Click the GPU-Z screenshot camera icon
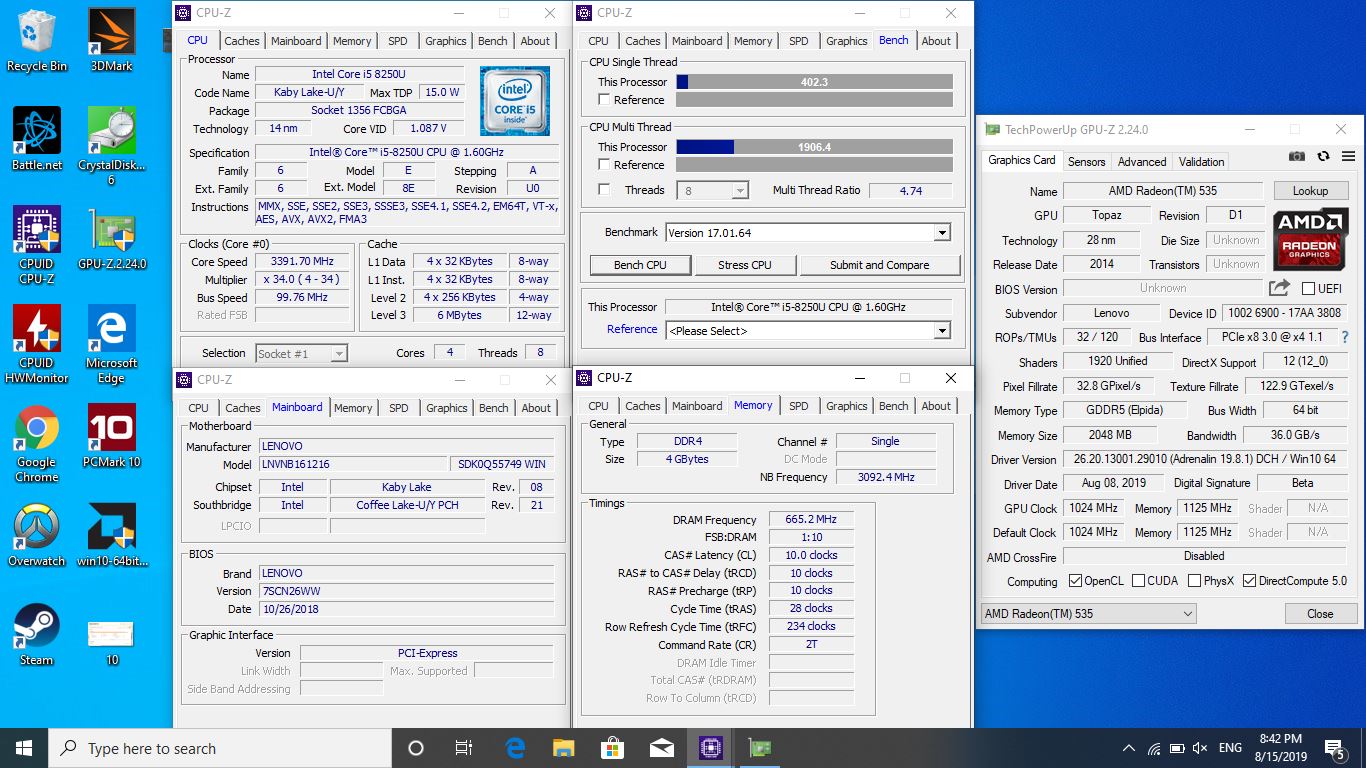The height and width of the screenshot is (768, 1366). click(x=1297, y=157)
